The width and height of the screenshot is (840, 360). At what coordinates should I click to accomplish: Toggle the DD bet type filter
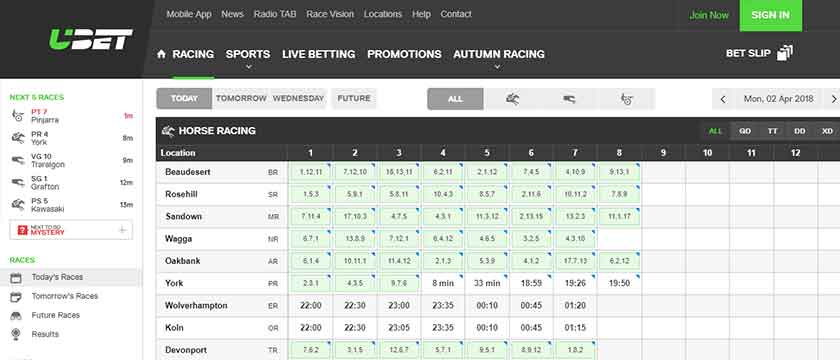pyautogui.click(x=799, y=131)
